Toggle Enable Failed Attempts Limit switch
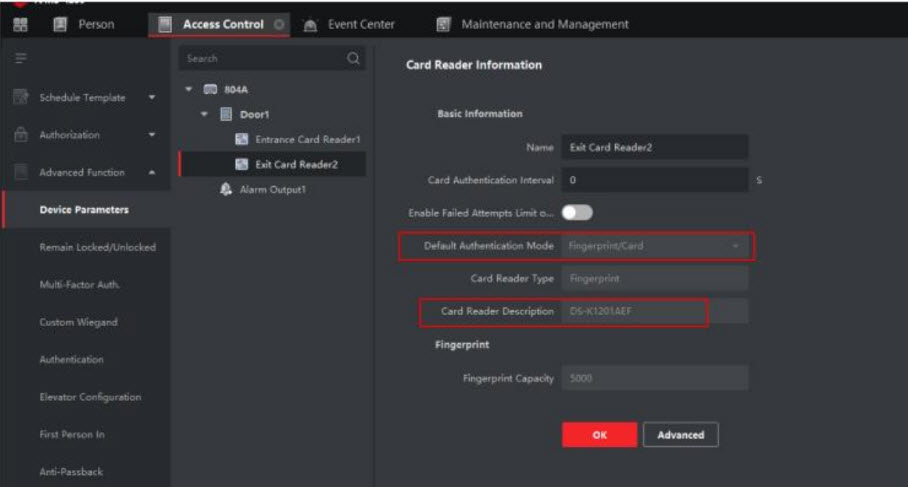Viewport: 908px width, 487px height. [577, 212]
